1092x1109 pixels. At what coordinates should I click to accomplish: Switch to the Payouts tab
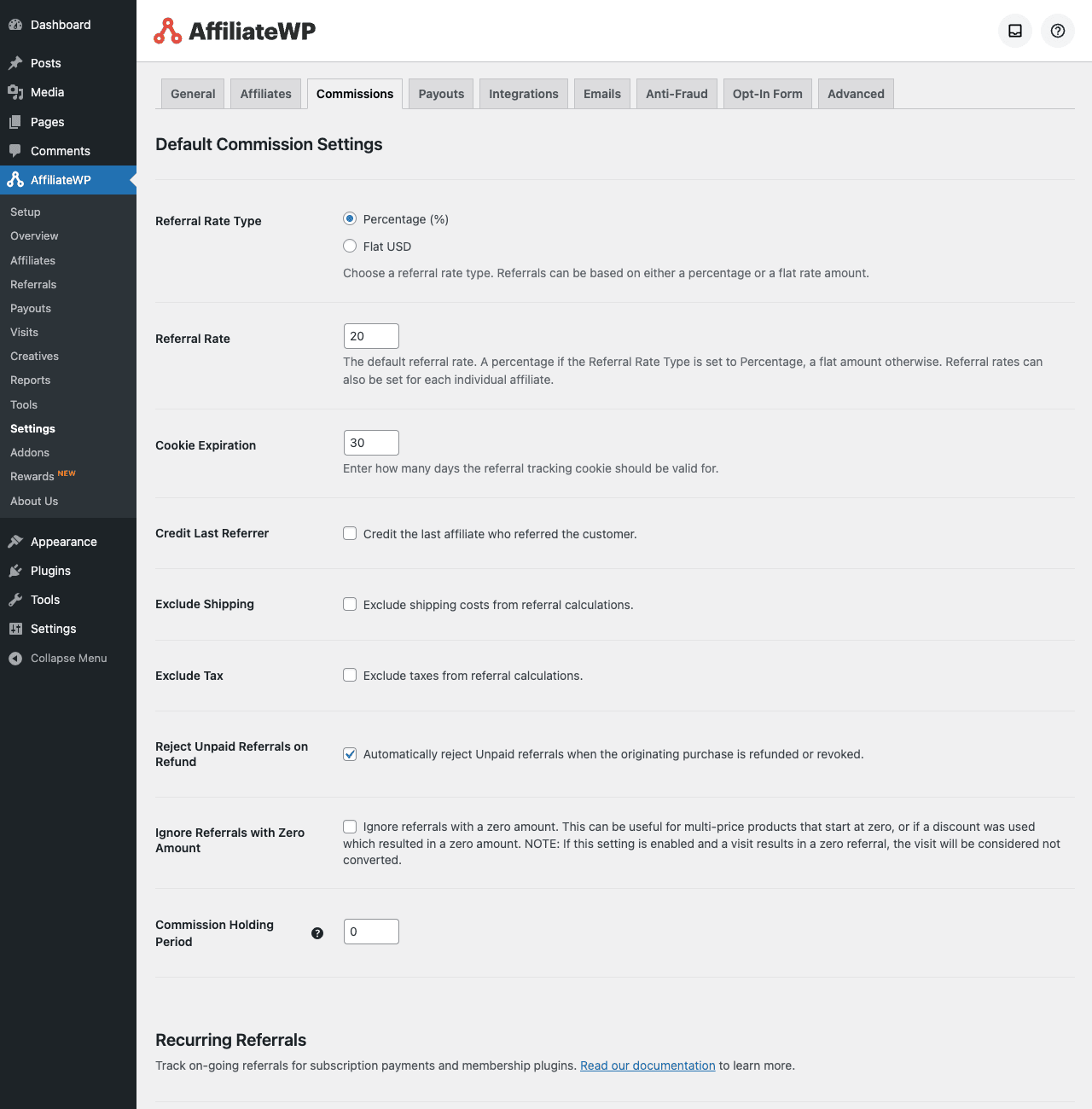coord(441,94)
